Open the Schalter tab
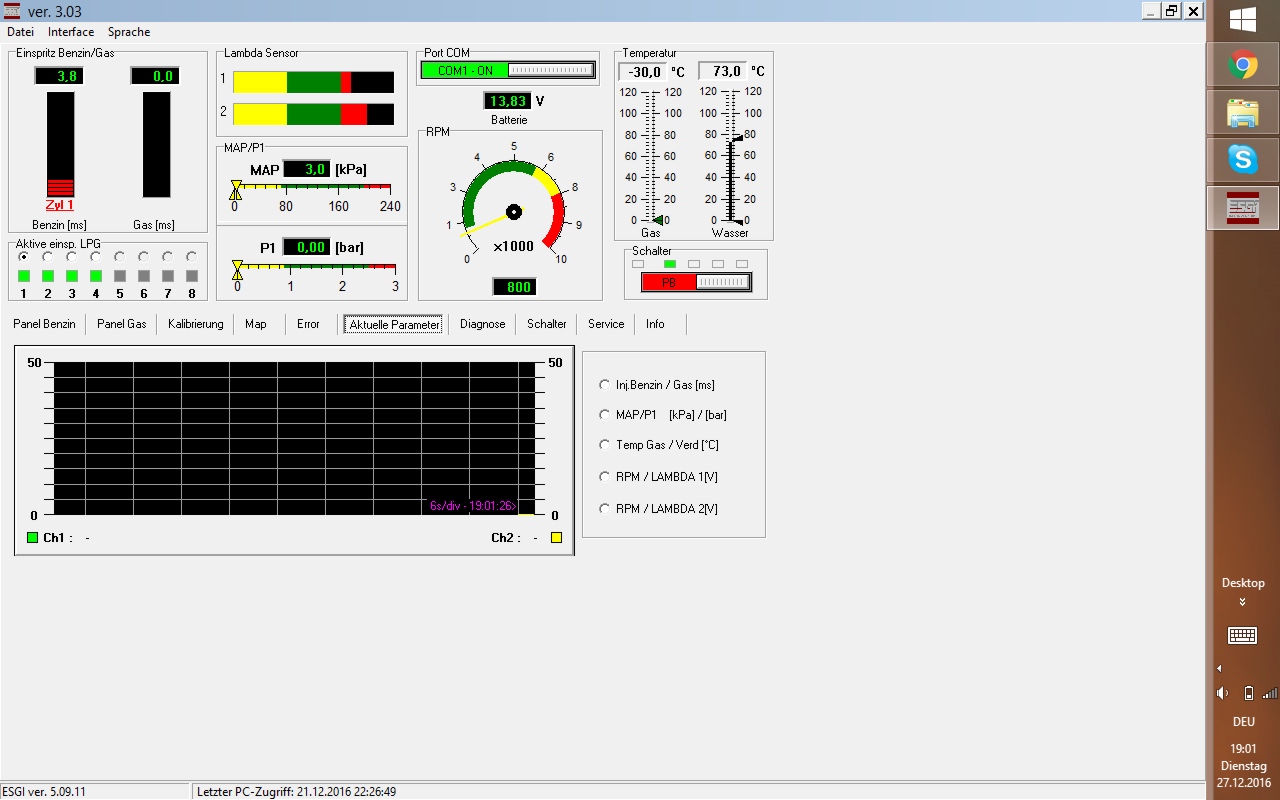 (547, 324)
